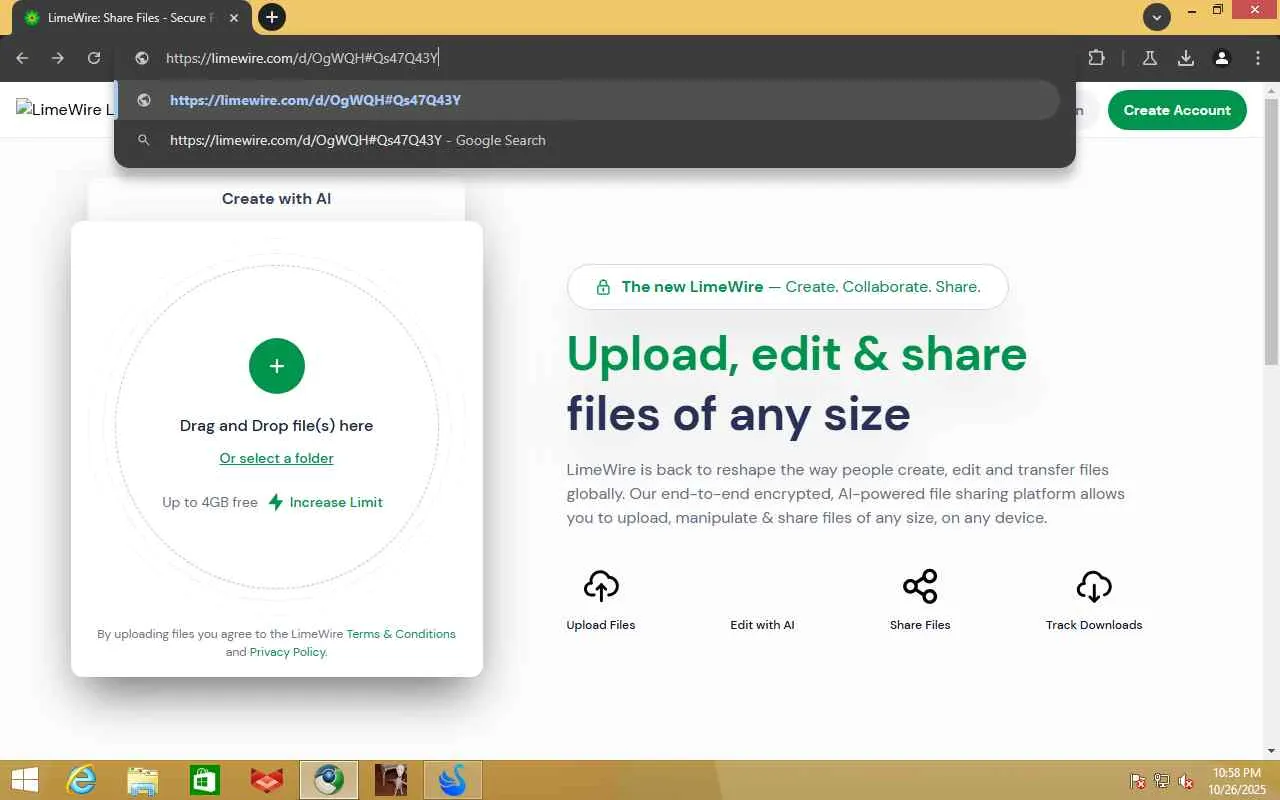The image size is (1280, 800).
Task: Close the LimeWire browser tab
Action: click(234, 18)
